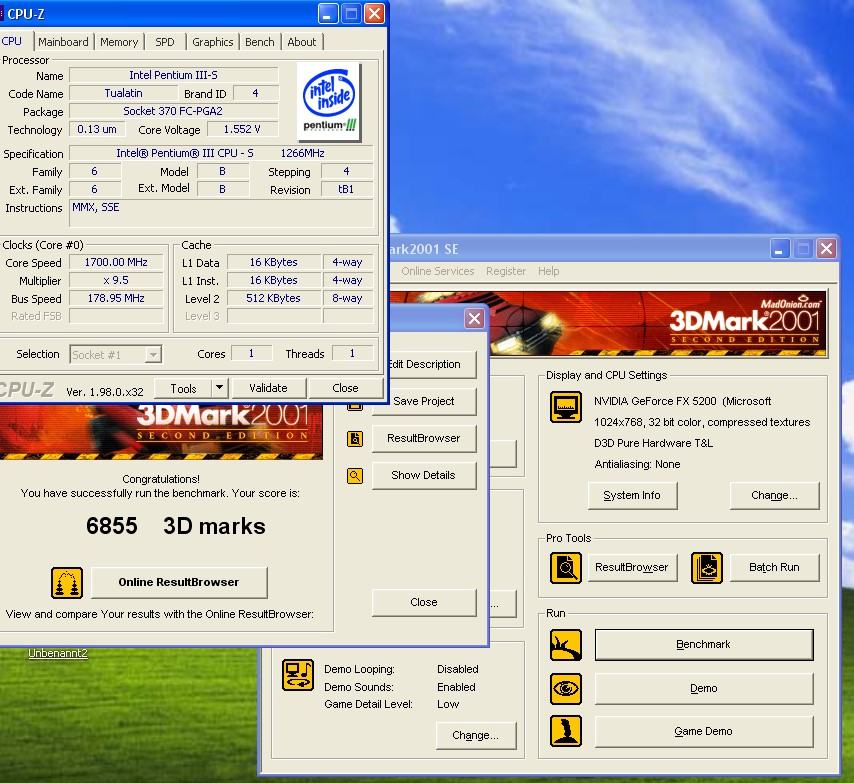
Task: Click the Pro Tools ResultBrowser button
Action: (632, 567)
